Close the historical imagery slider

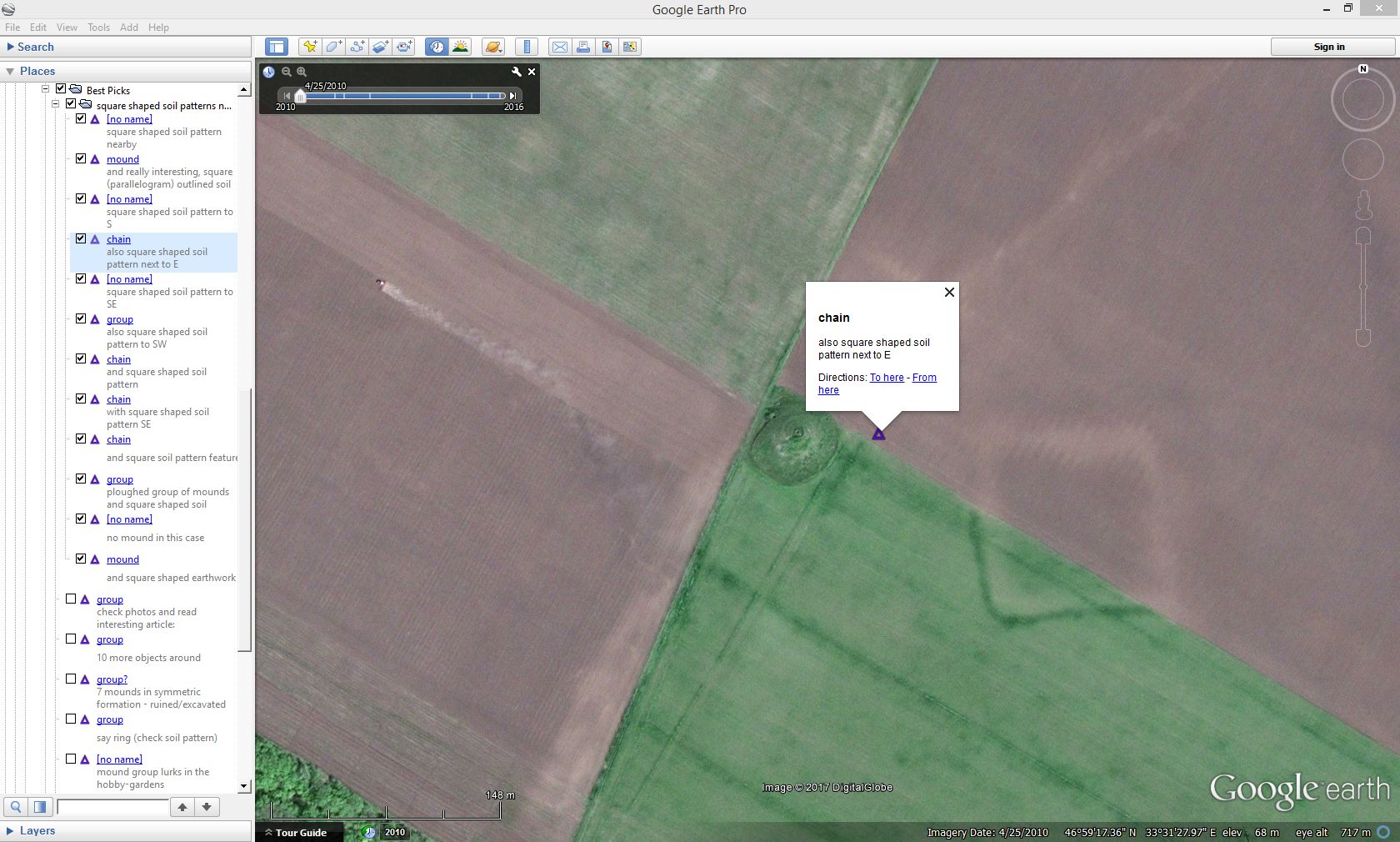[532, 72]
